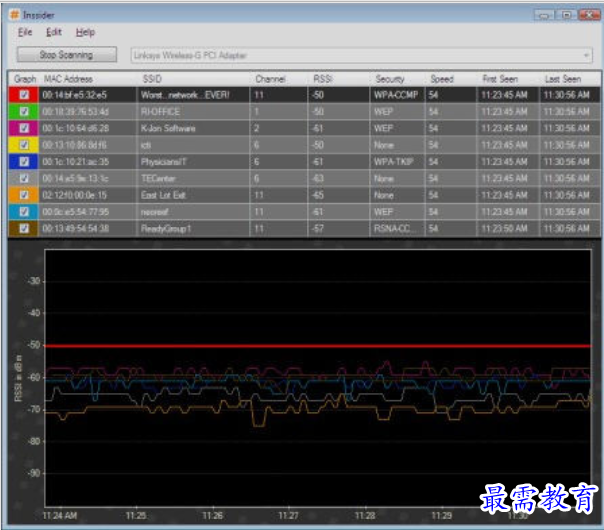Sort networks by RSSI column header
This screenshot has width=604, height=530.
[322, 79]
